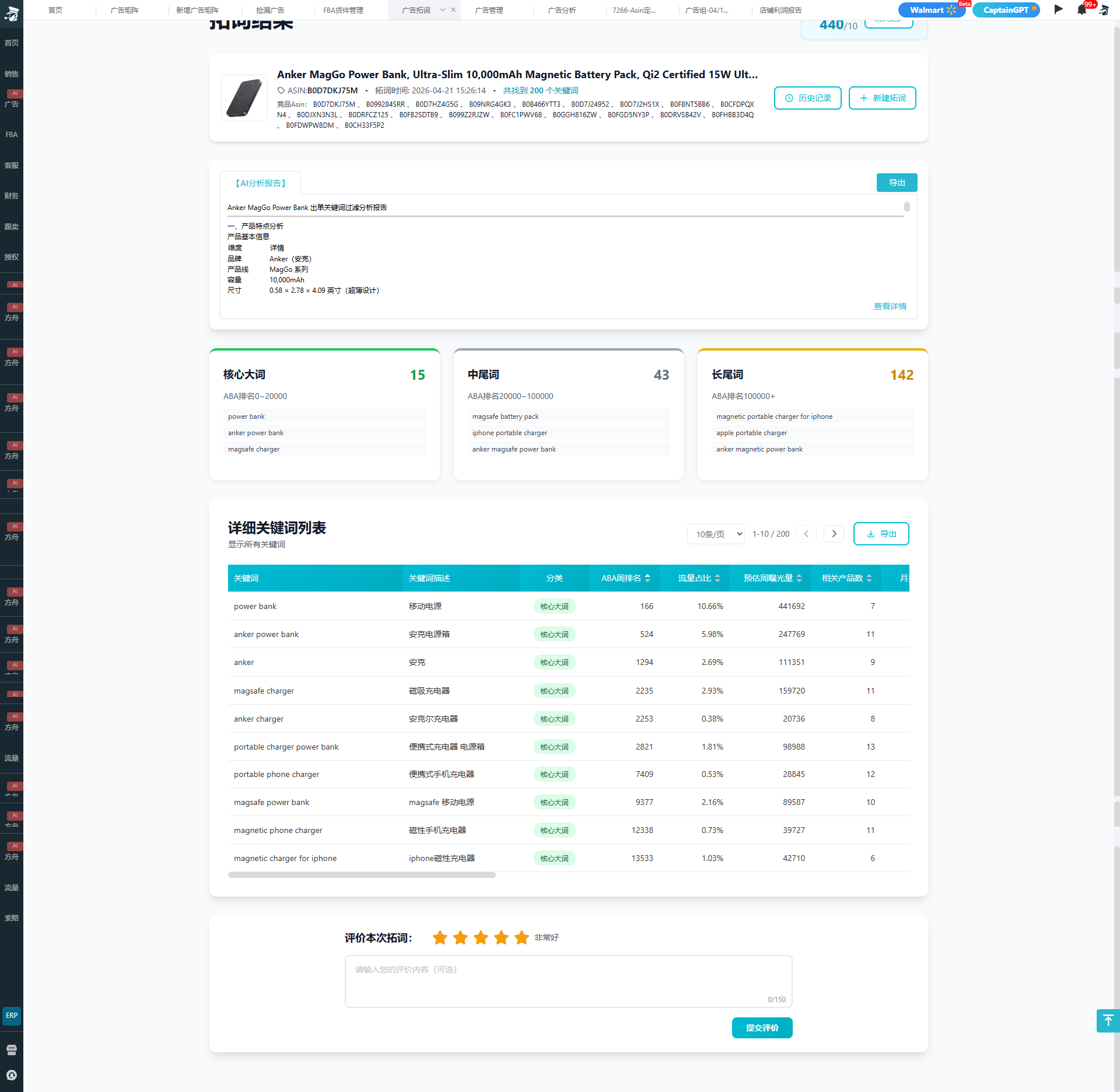The image size is (1120, 1092).
Task: Open the store shop icon in sidebar
Action: click(12, 1050)
